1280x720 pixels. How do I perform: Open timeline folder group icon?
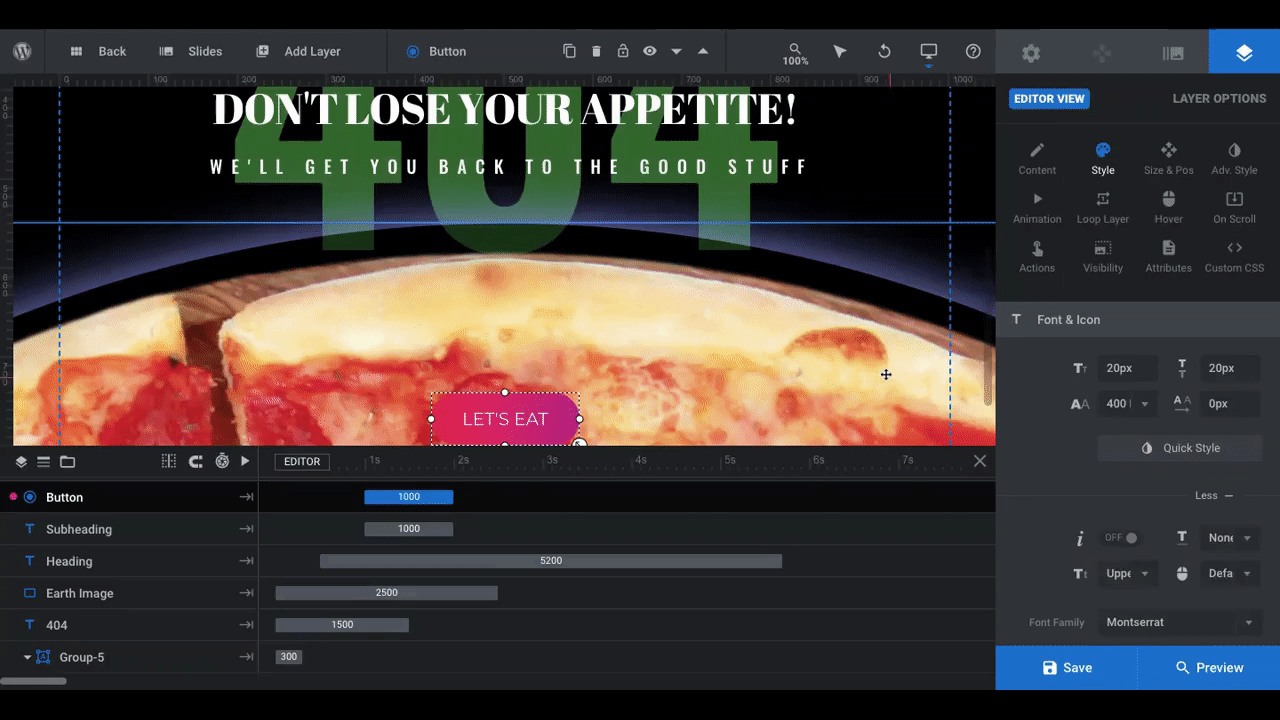[x=67, y=462]
